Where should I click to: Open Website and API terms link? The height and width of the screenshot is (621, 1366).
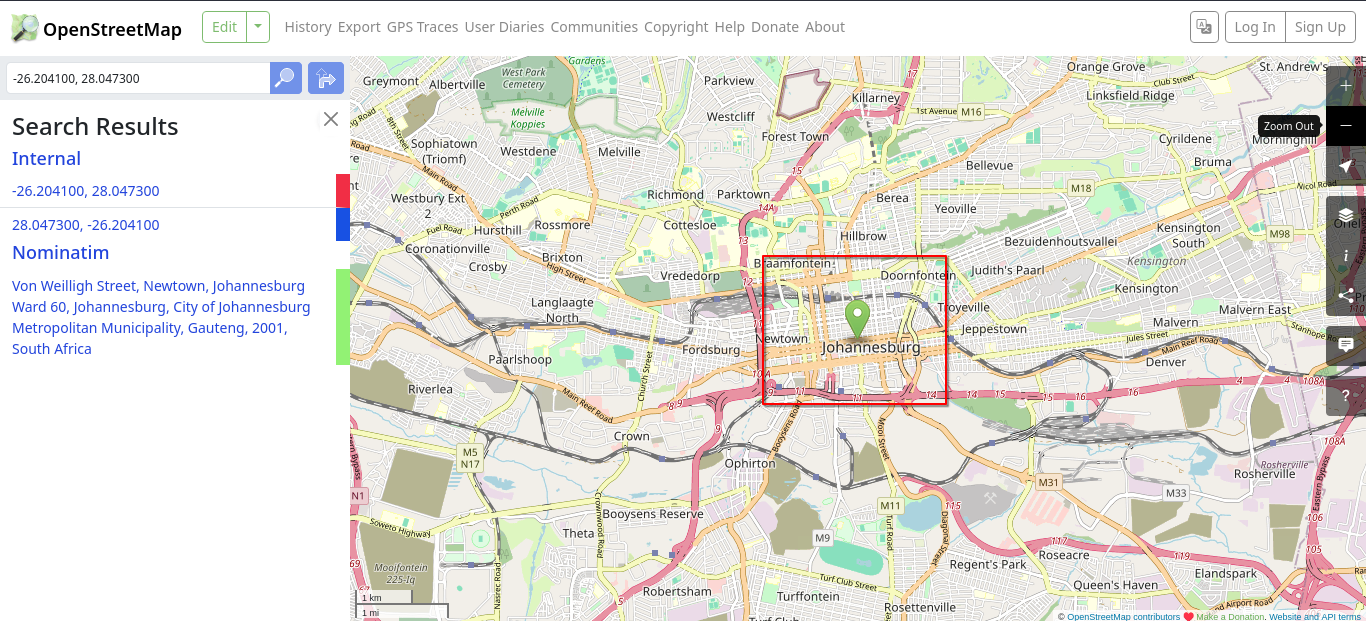[x=1315, y=616]
